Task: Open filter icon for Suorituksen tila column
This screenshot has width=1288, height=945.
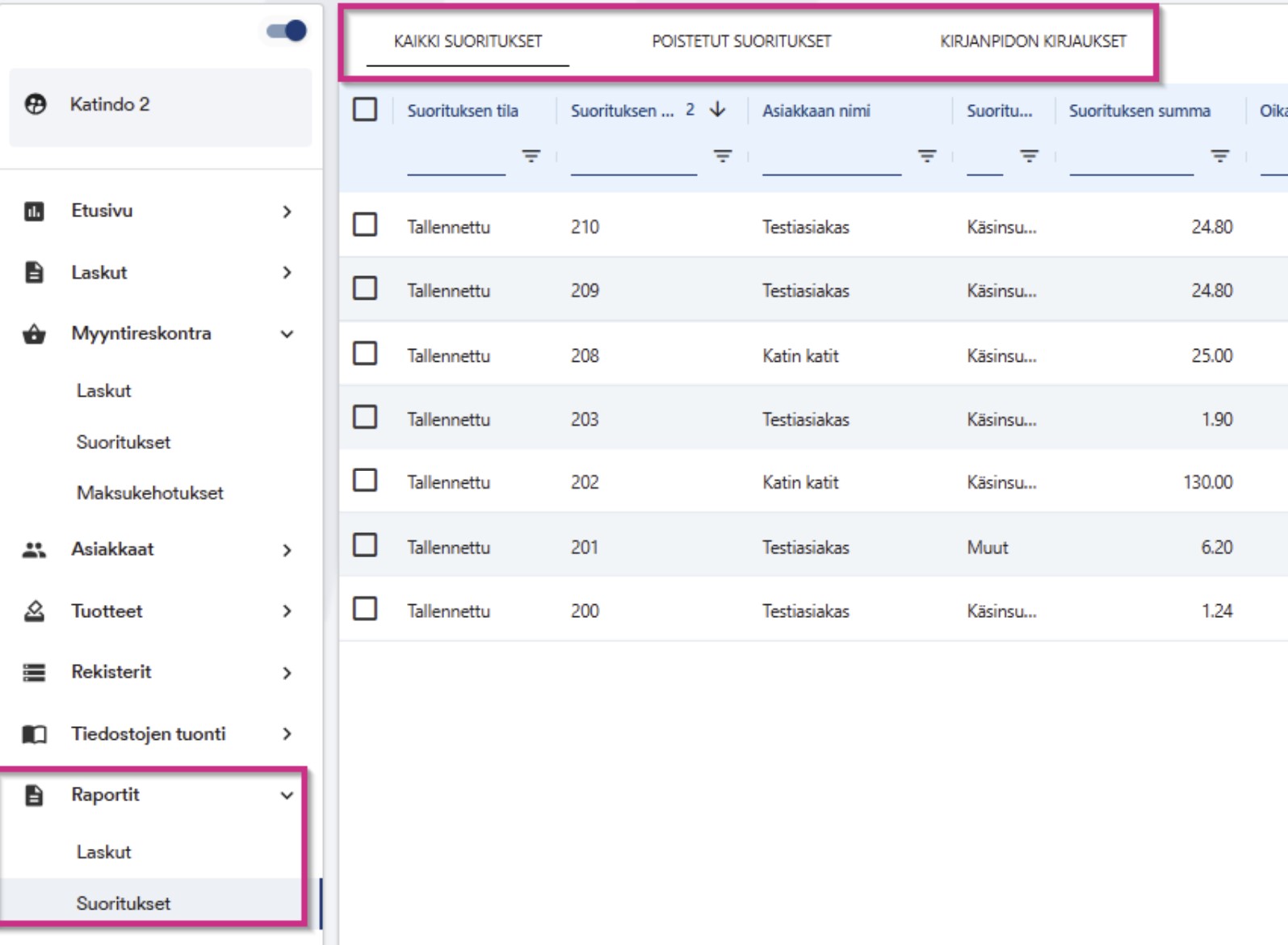Action: point(531,156)
